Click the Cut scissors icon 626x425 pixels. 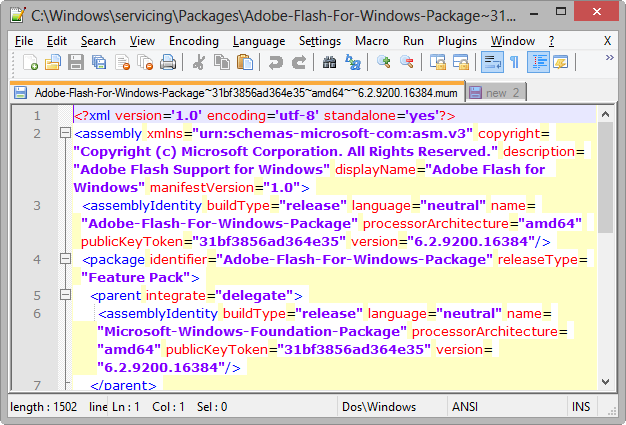[x=199, y=63]
